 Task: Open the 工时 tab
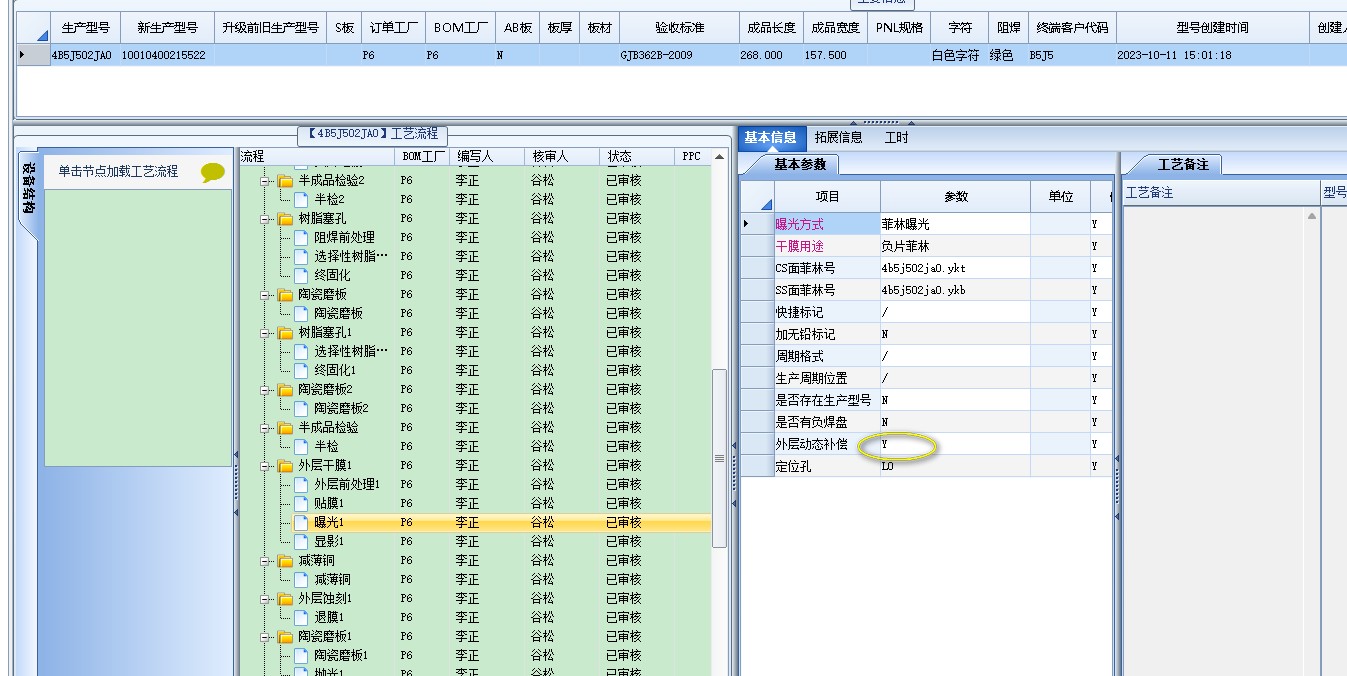click(896, 138)
